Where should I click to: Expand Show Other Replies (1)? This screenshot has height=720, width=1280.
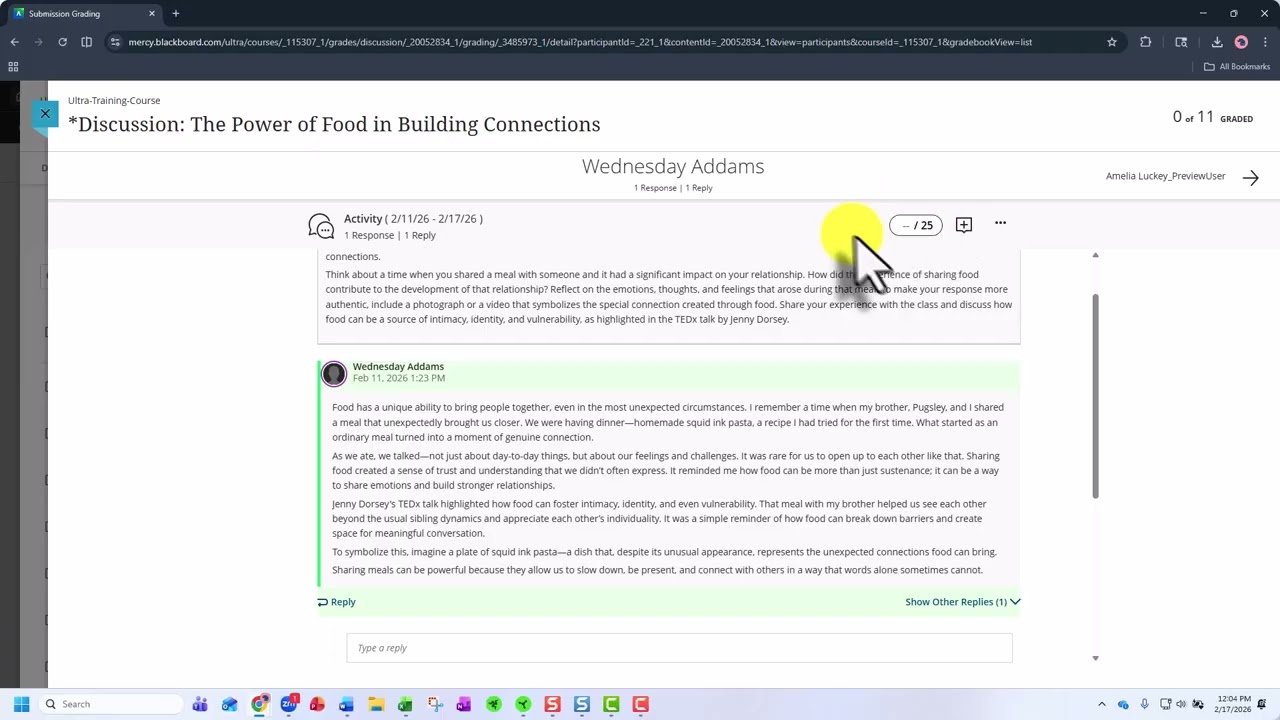pos(963,602)
